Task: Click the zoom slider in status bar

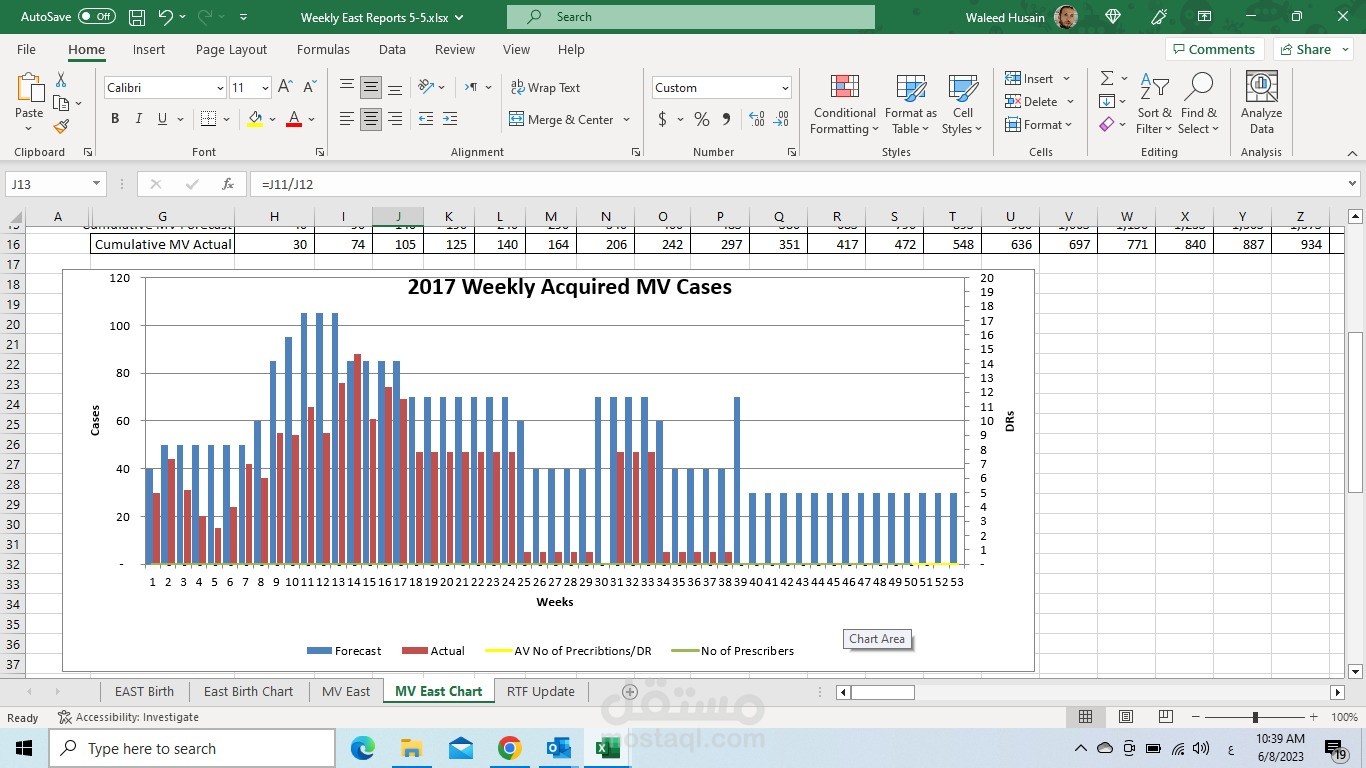Action: coord(1255,717)
